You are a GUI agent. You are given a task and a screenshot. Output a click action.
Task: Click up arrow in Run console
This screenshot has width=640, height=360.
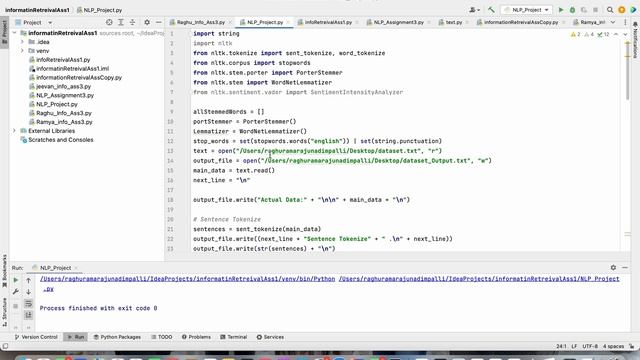point(29,280)
